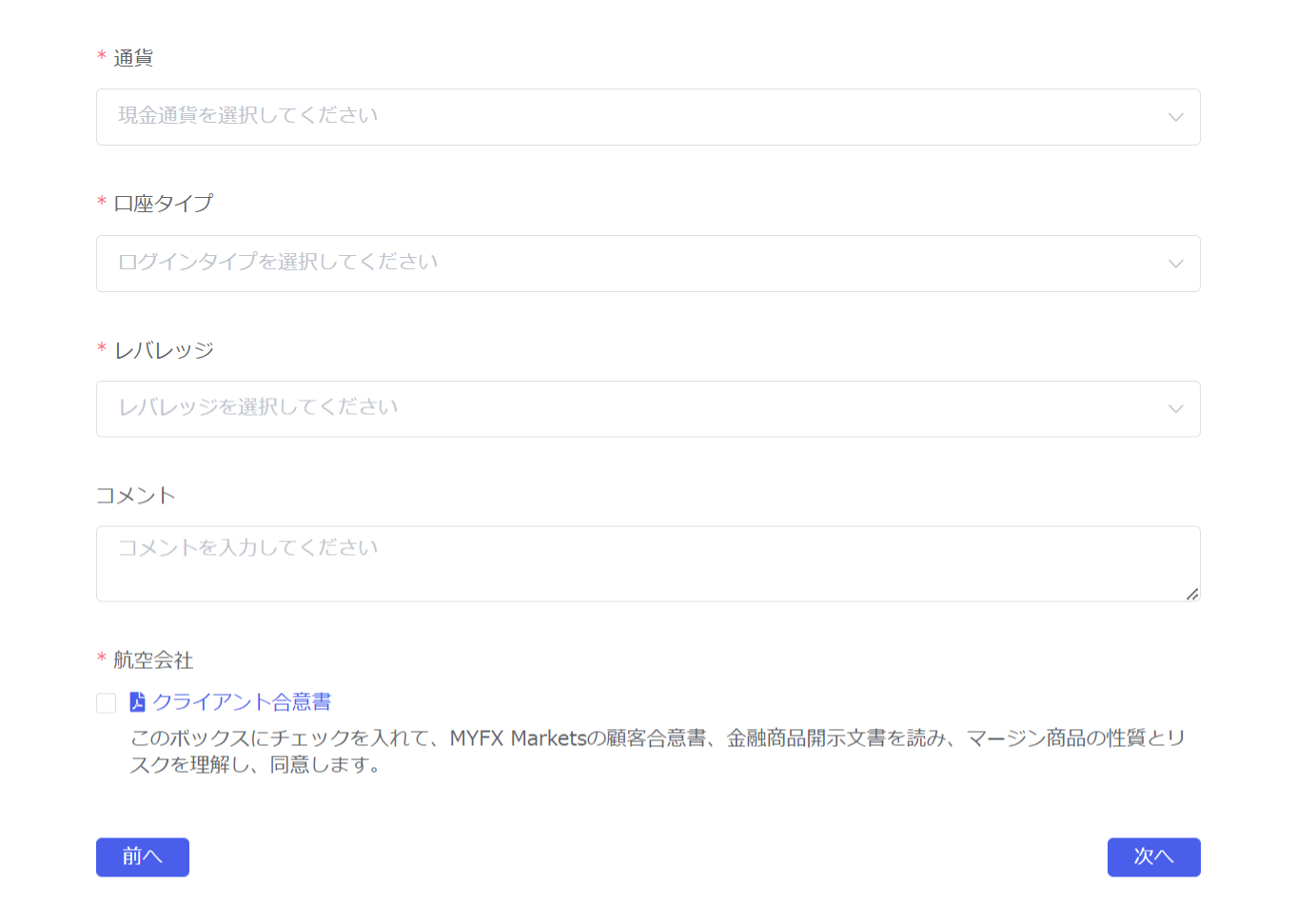Click the 前へ previous button
This screenshot has height=924, width=1316.
point(142,856)
